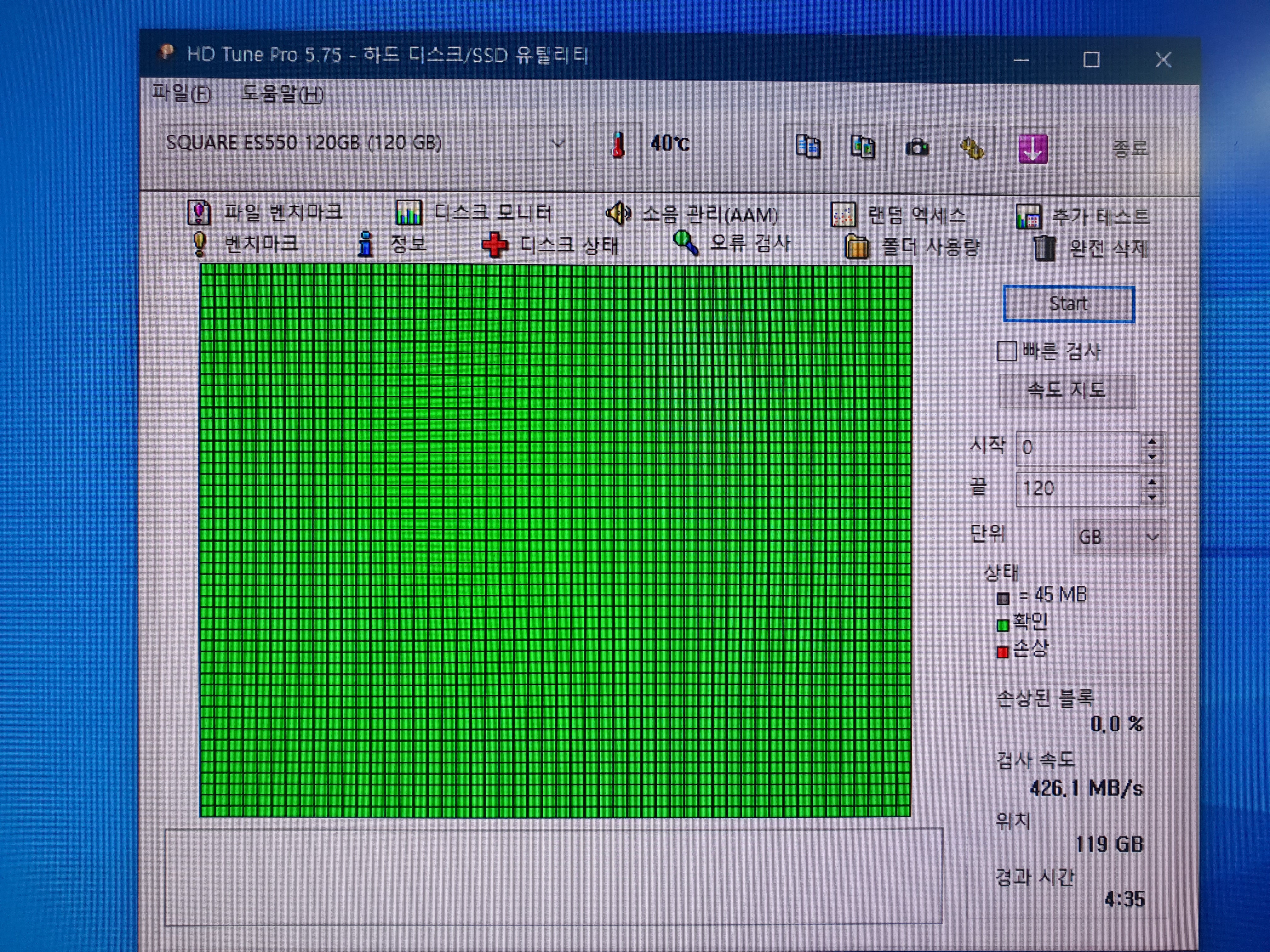This screenshot has width=1270, height=952.
Task: Switch to the 디스크 상태 tab
Action: pos(550,245)
